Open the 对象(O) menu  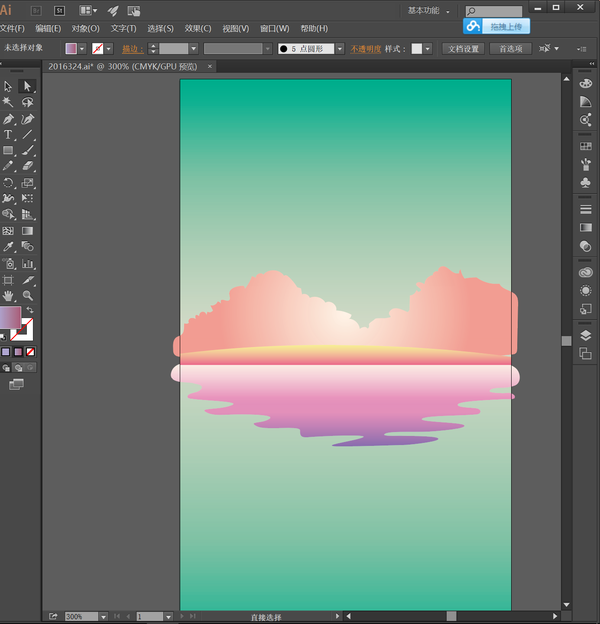86,29
